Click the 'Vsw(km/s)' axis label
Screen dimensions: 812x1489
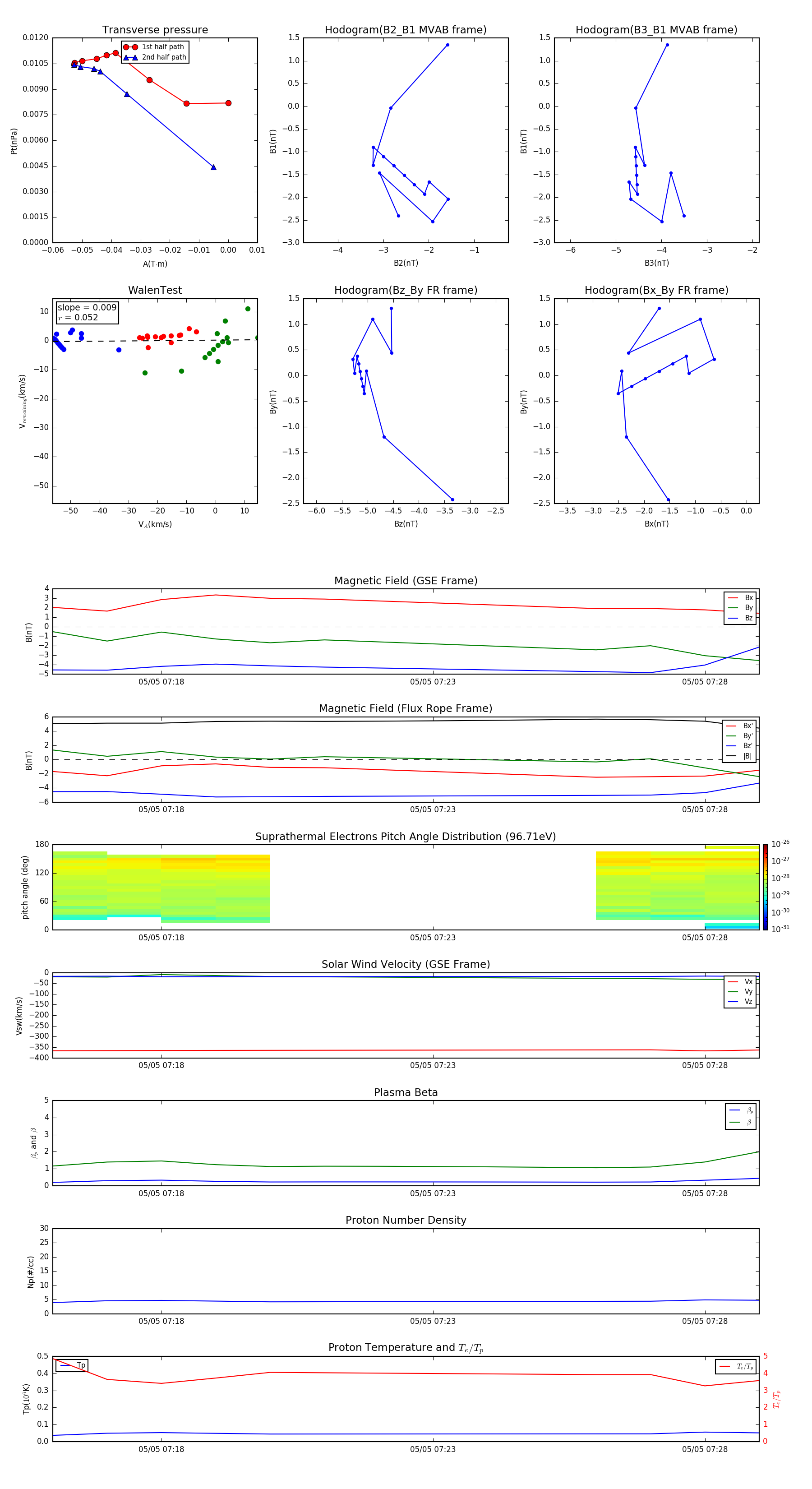19,1016
